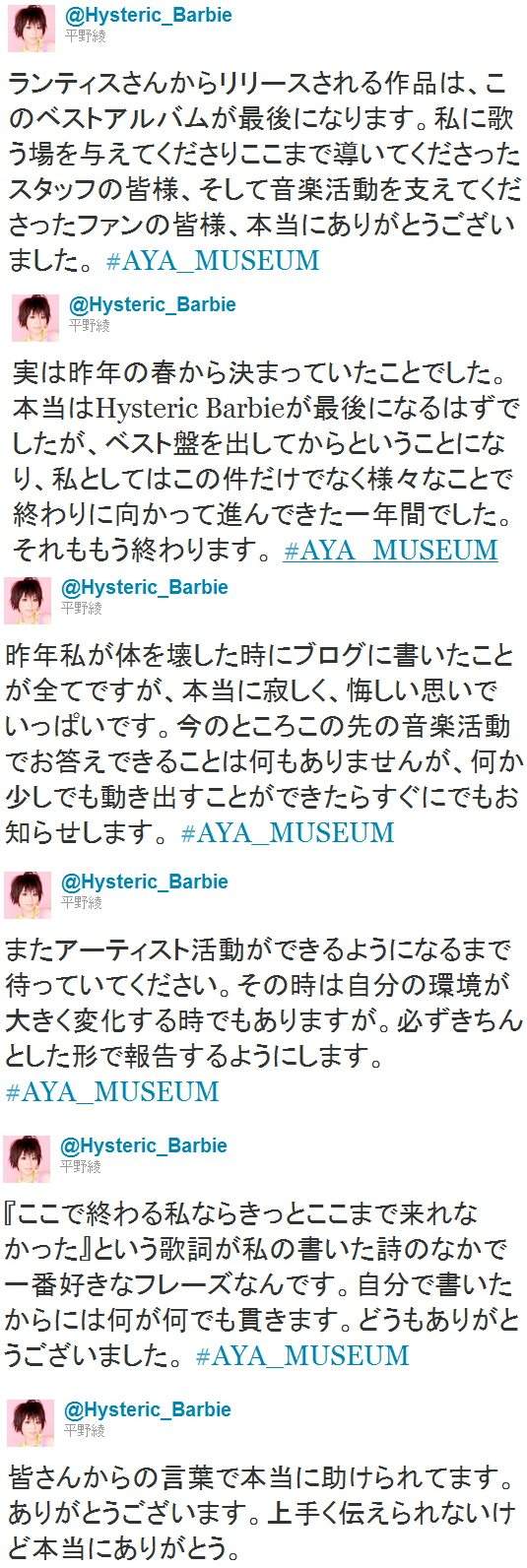
Task: Open @Hysteric_Barbie handle on first tweet
Action: (148, 17)
